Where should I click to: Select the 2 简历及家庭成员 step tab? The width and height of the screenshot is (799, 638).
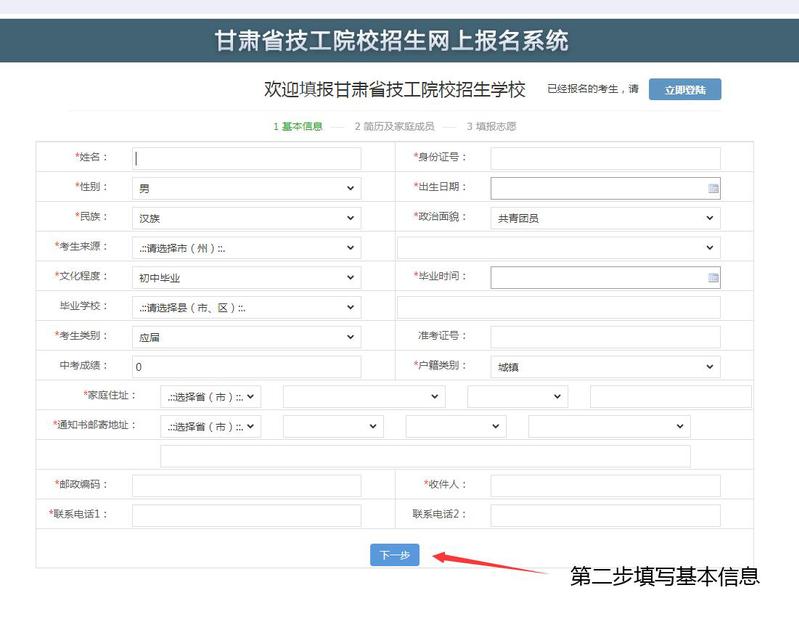coord(394,126)
